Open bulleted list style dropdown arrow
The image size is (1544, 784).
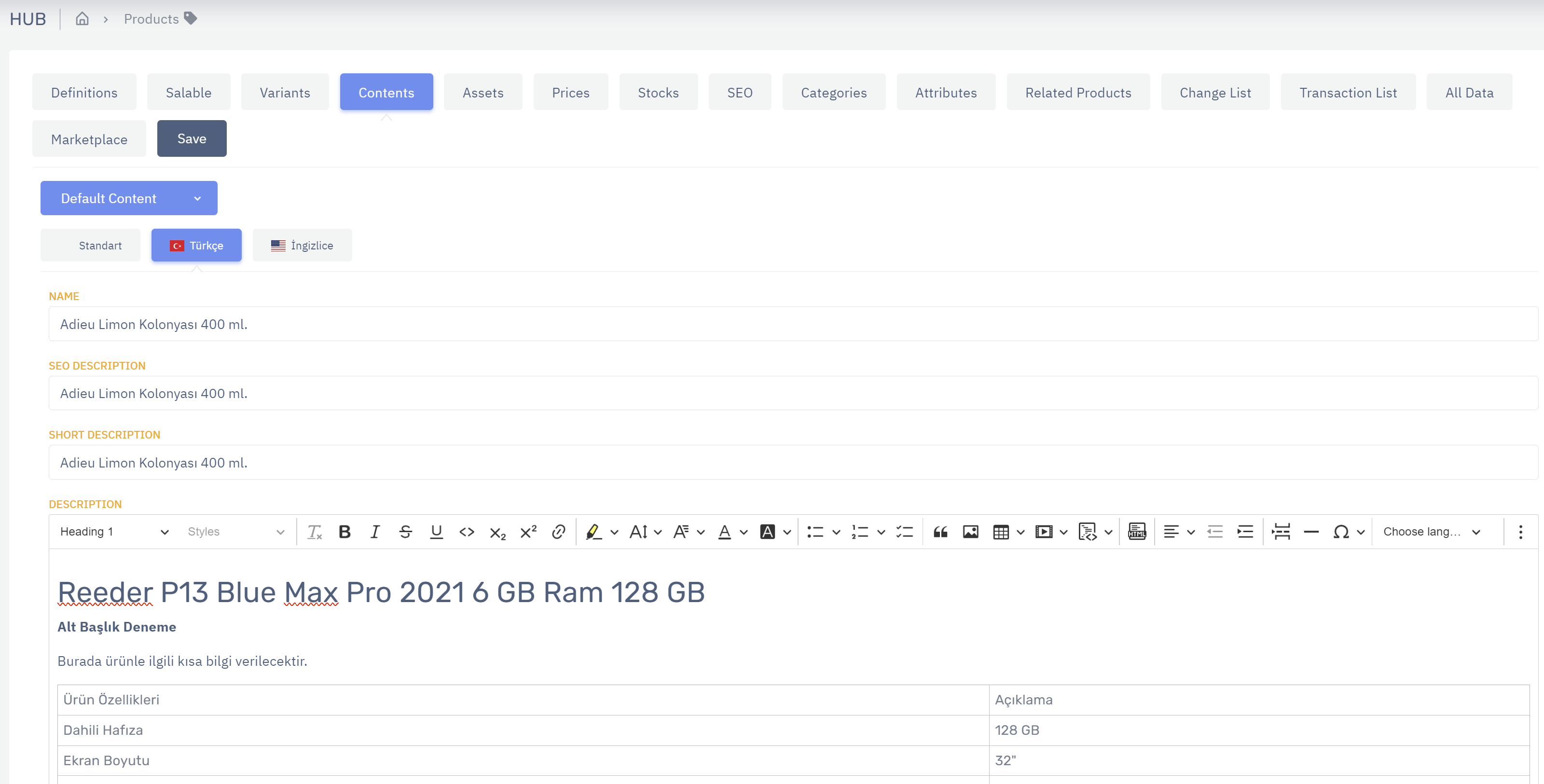[x=837, y=532]
